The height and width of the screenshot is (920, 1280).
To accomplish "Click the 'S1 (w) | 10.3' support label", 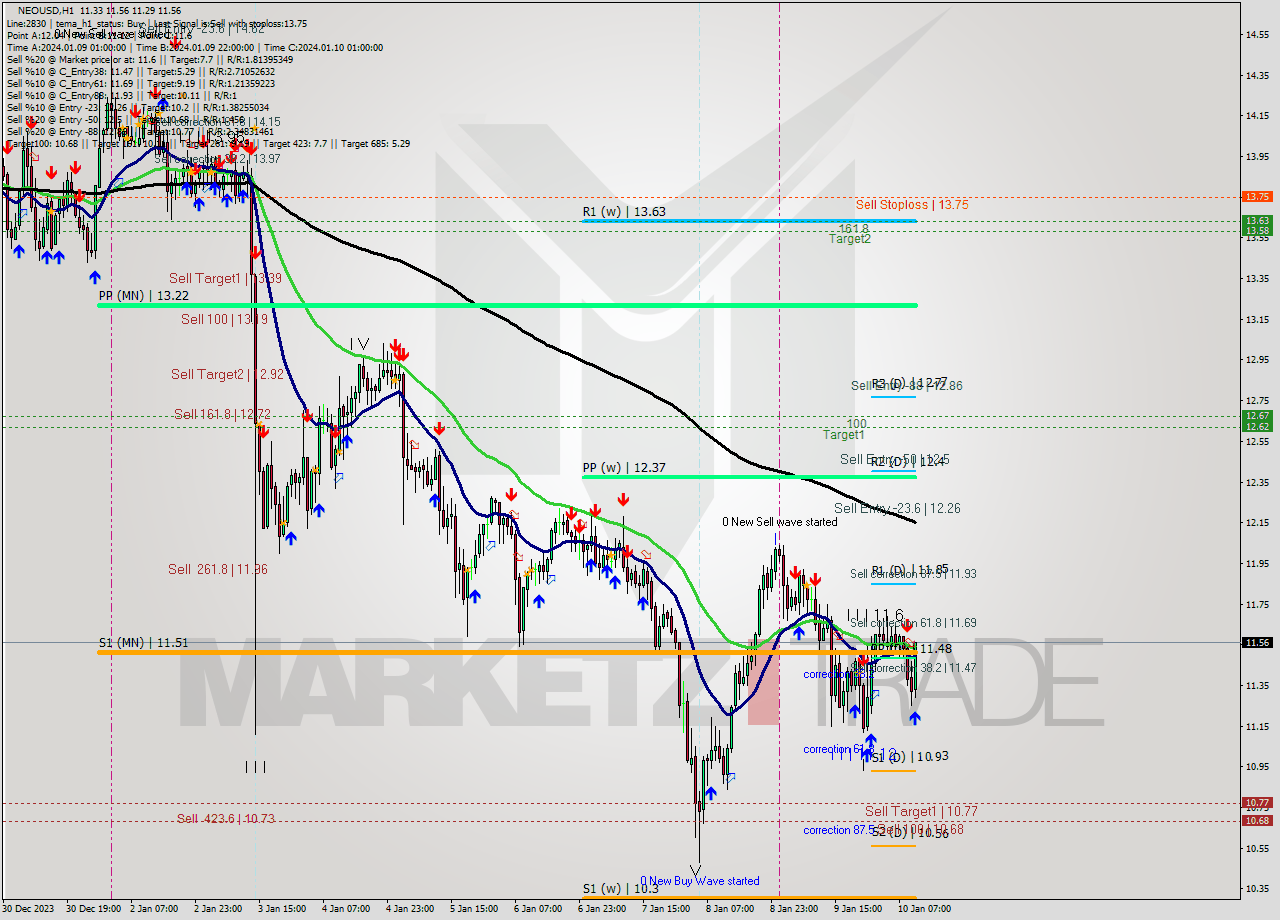I will point(620,888).
